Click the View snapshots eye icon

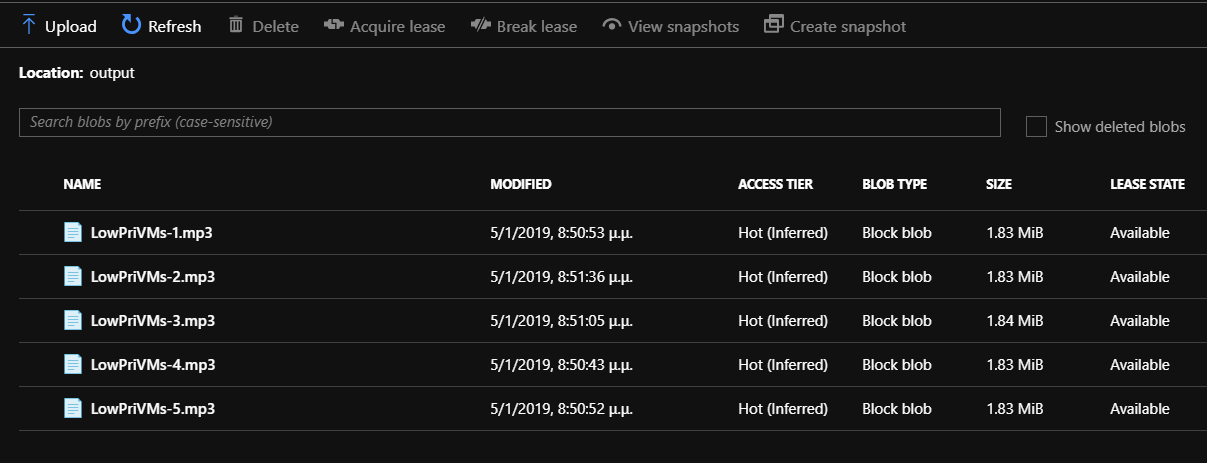click(612, 26)
